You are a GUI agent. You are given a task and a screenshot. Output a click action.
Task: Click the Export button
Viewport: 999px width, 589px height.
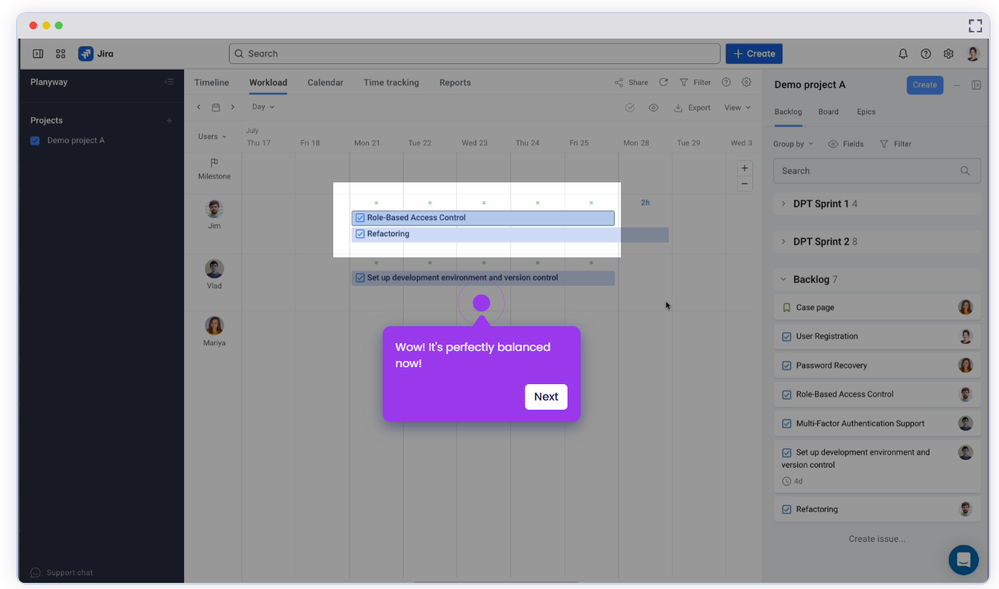(692, 108)
